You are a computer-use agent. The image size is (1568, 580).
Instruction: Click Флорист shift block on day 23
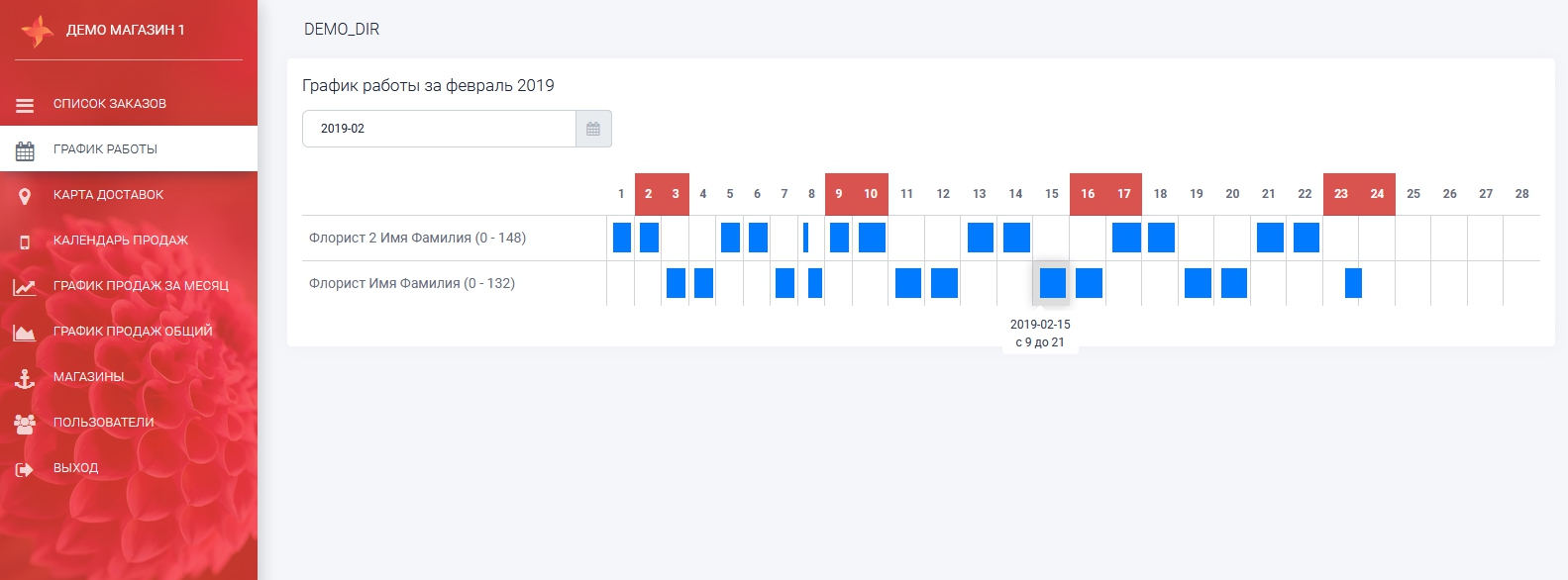pyautogui.click(x=1353, y=283)
